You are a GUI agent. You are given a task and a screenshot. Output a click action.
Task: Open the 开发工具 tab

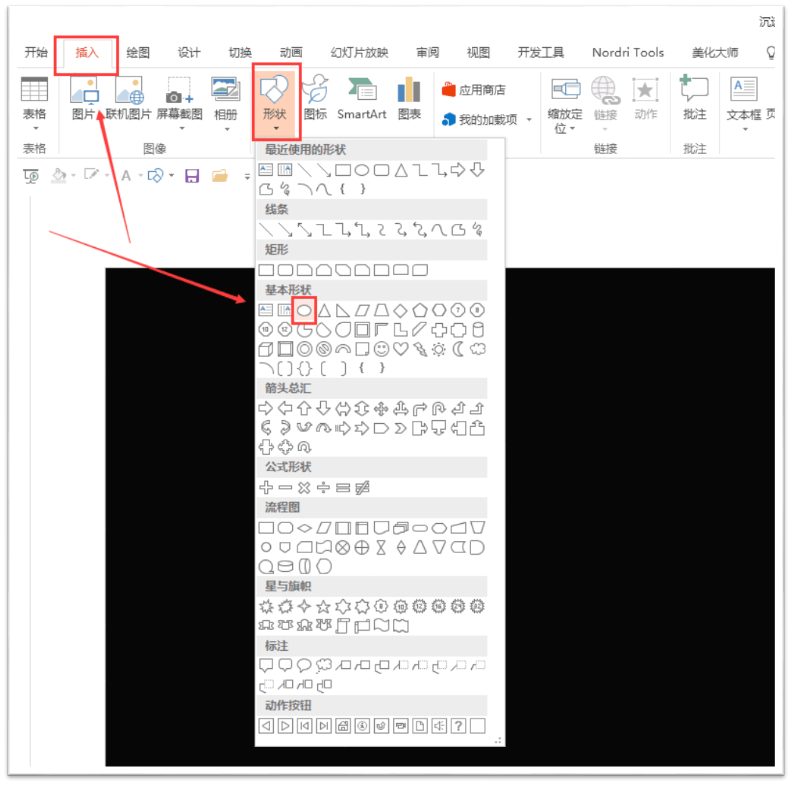(x=540, y=53)
